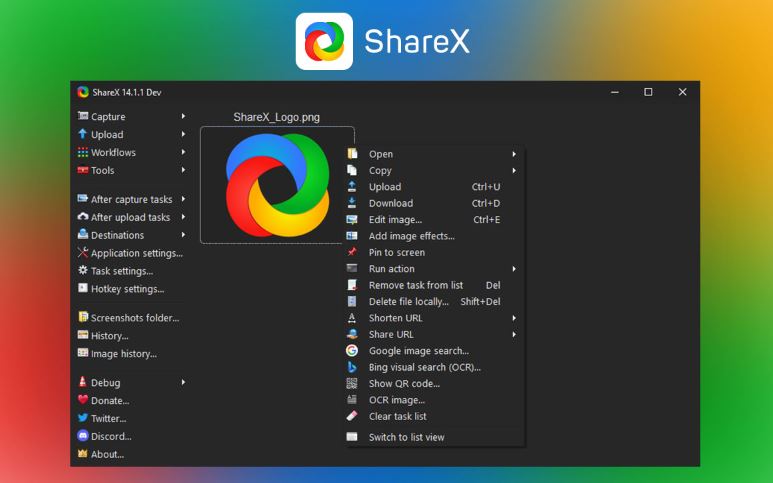Click the eraser icon for Clear task list
This screenshot has height=483, width=773.
(352, 416)
